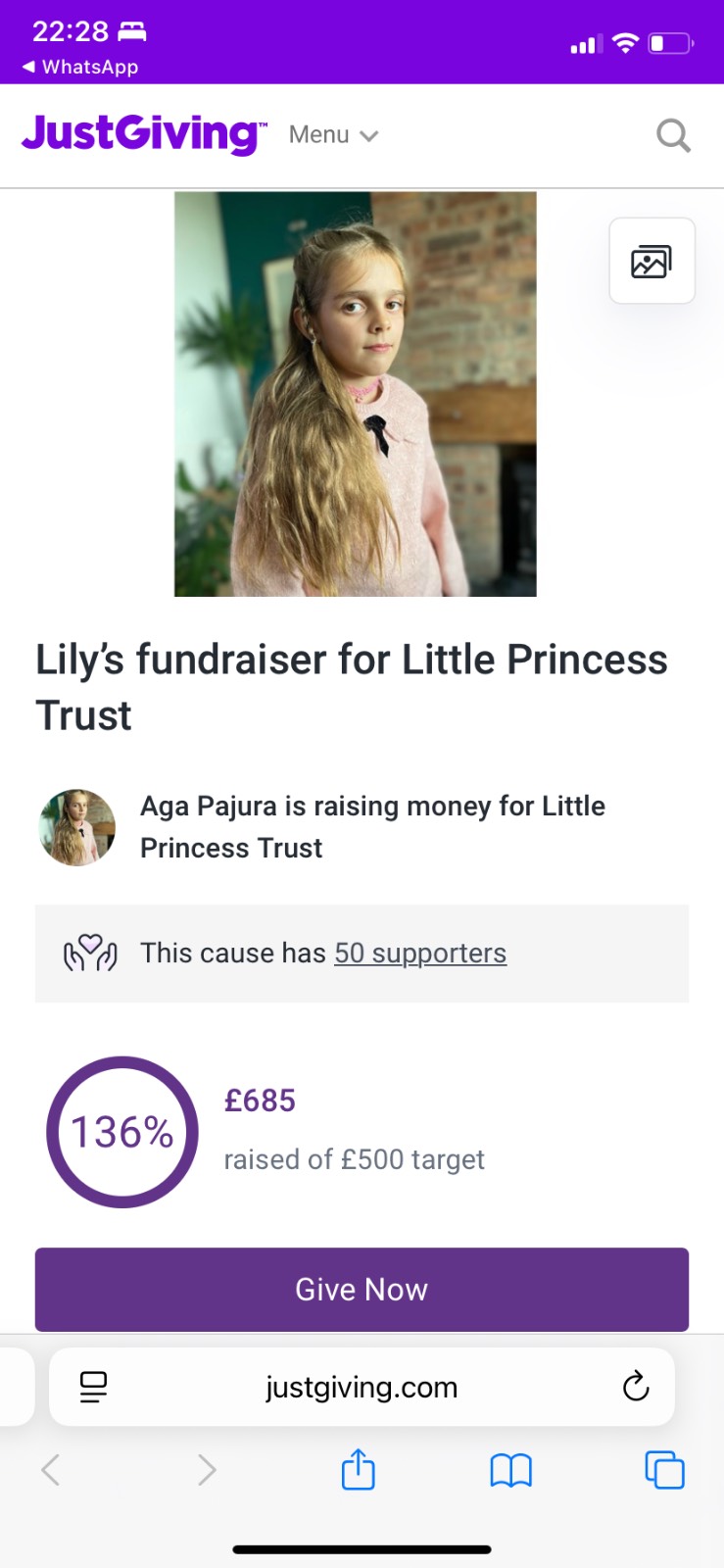
Task: Tap the justgiving.com address bar
Action: click(361, 1387)
